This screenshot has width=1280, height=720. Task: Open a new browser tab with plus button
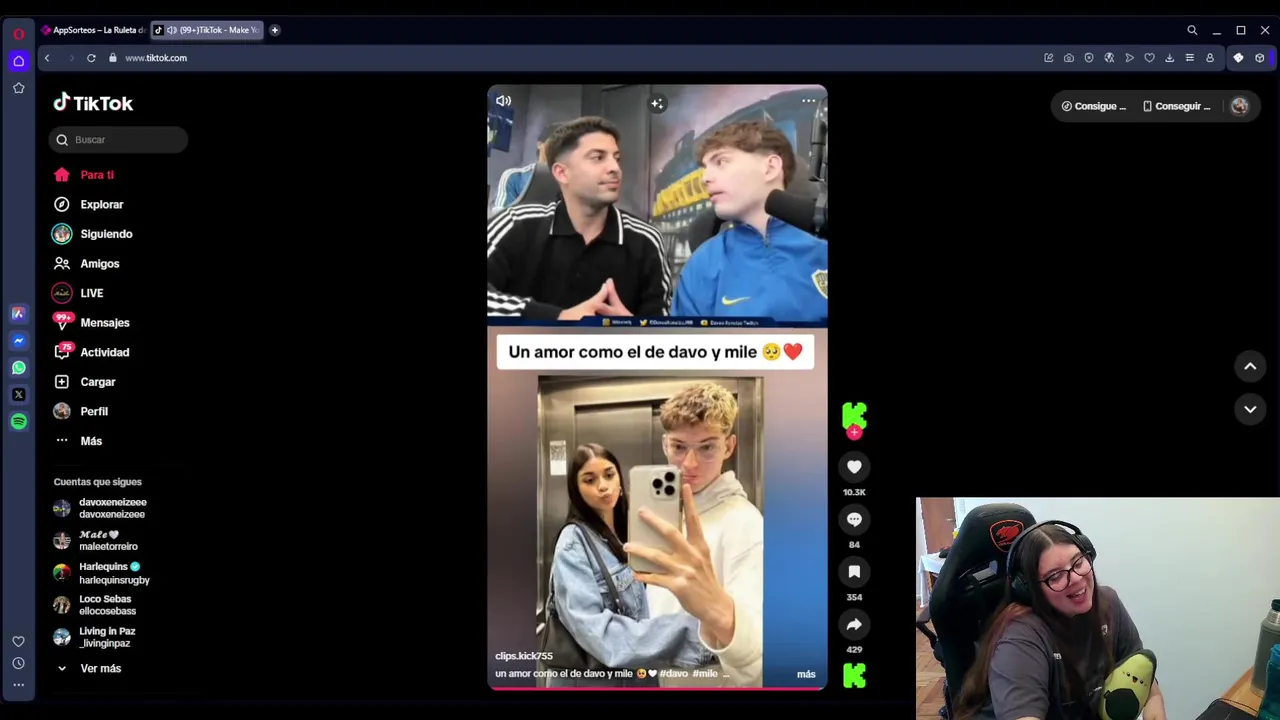click(274, 30)
